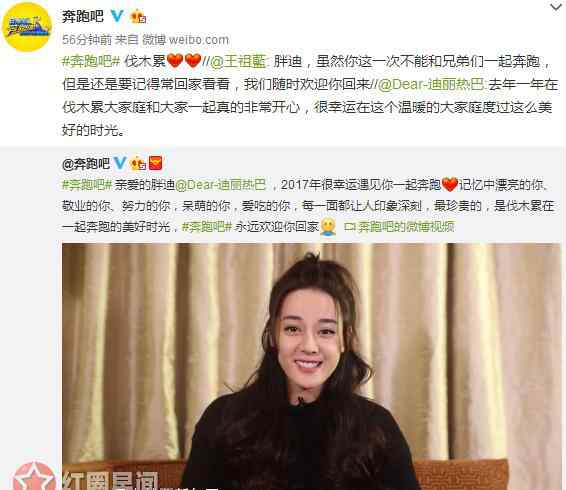Click the blue verified V badge beside top 奔跑吧

[x=117, y=16]
